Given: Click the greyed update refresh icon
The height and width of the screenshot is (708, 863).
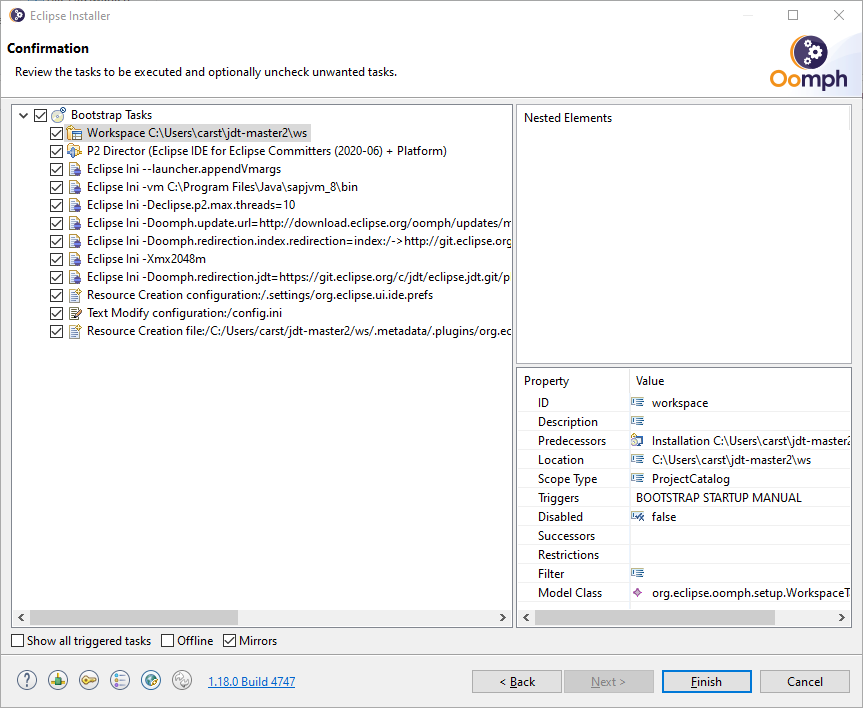Looking at the screenshot, I should coord(182,680).
